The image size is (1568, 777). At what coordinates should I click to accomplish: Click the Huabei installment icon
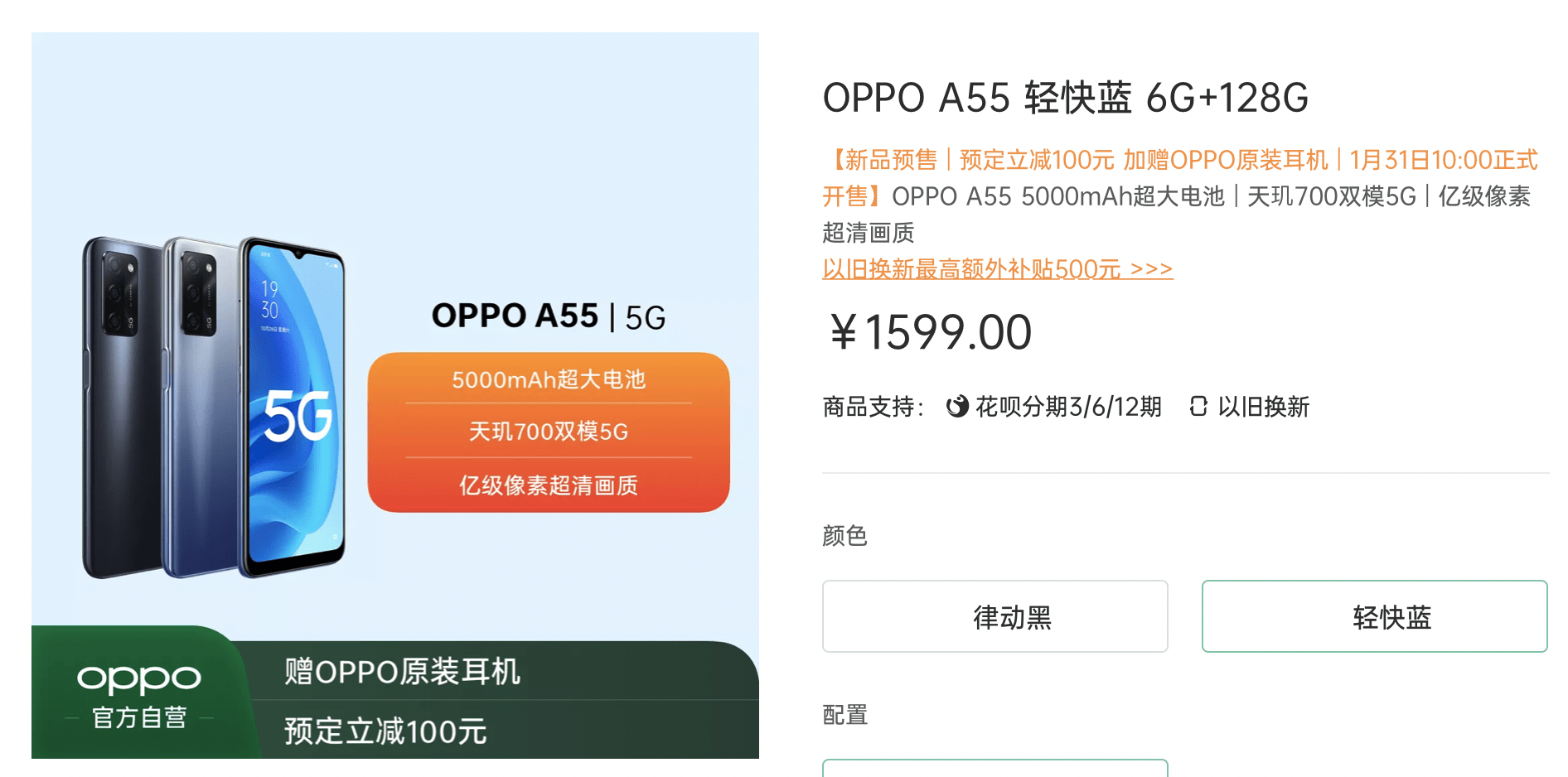[957, 406]
